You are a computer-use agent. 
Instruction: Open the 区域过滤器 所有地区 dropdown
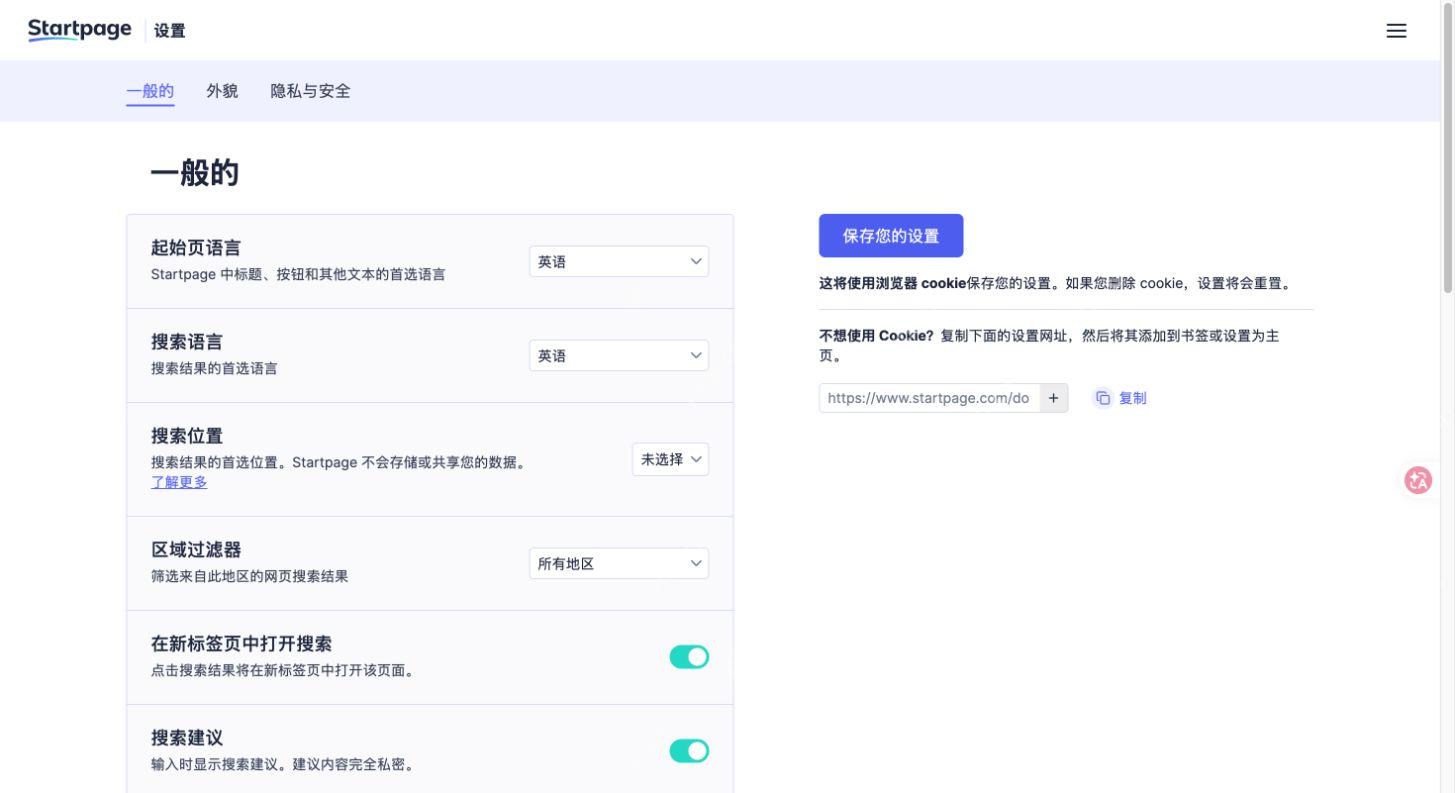pos(619,564)
